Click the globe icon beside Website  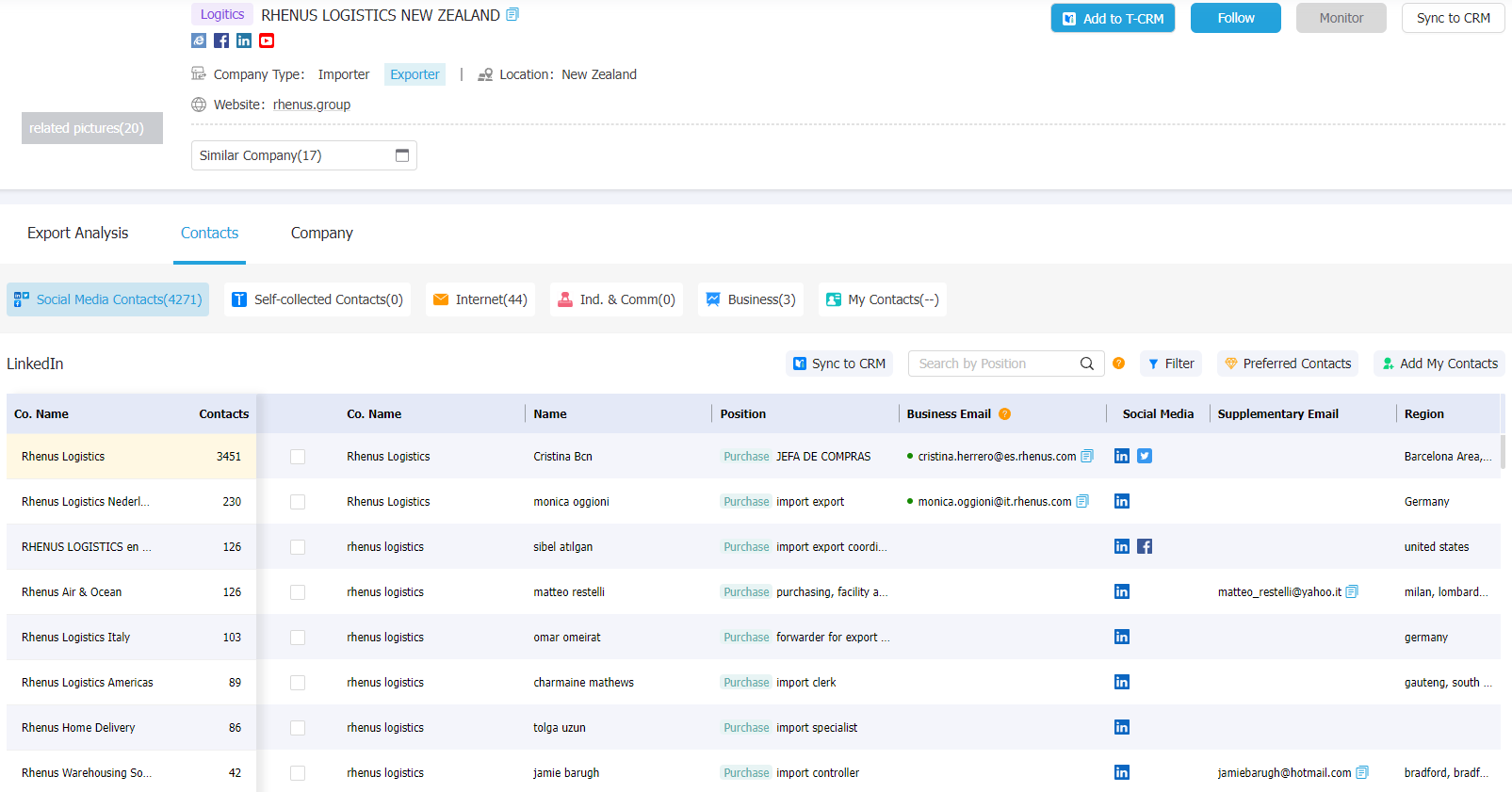tap(199, 105)
